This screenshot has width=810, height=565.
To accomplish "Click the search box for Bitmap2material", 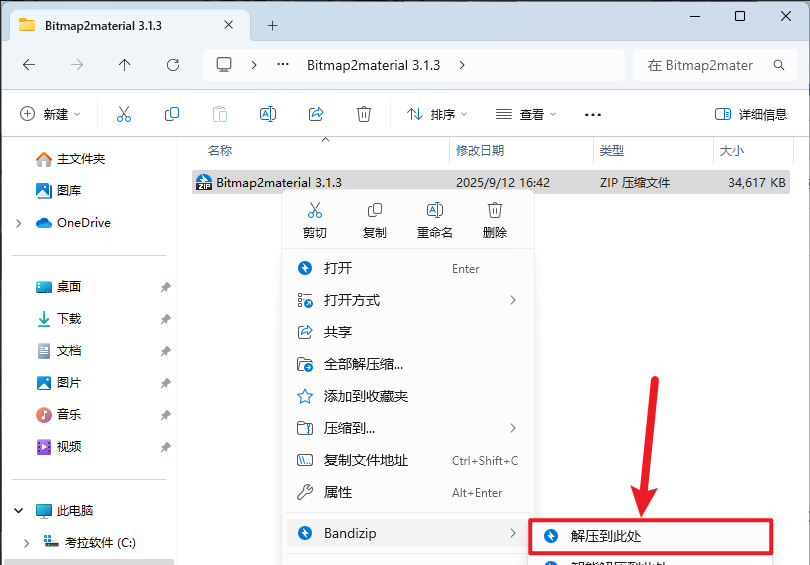I will coord(715,65).
